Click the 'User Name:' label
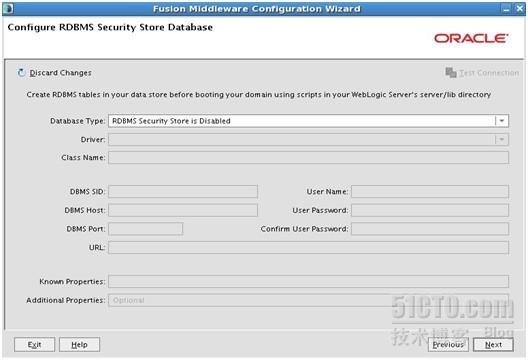 (327, 192)
